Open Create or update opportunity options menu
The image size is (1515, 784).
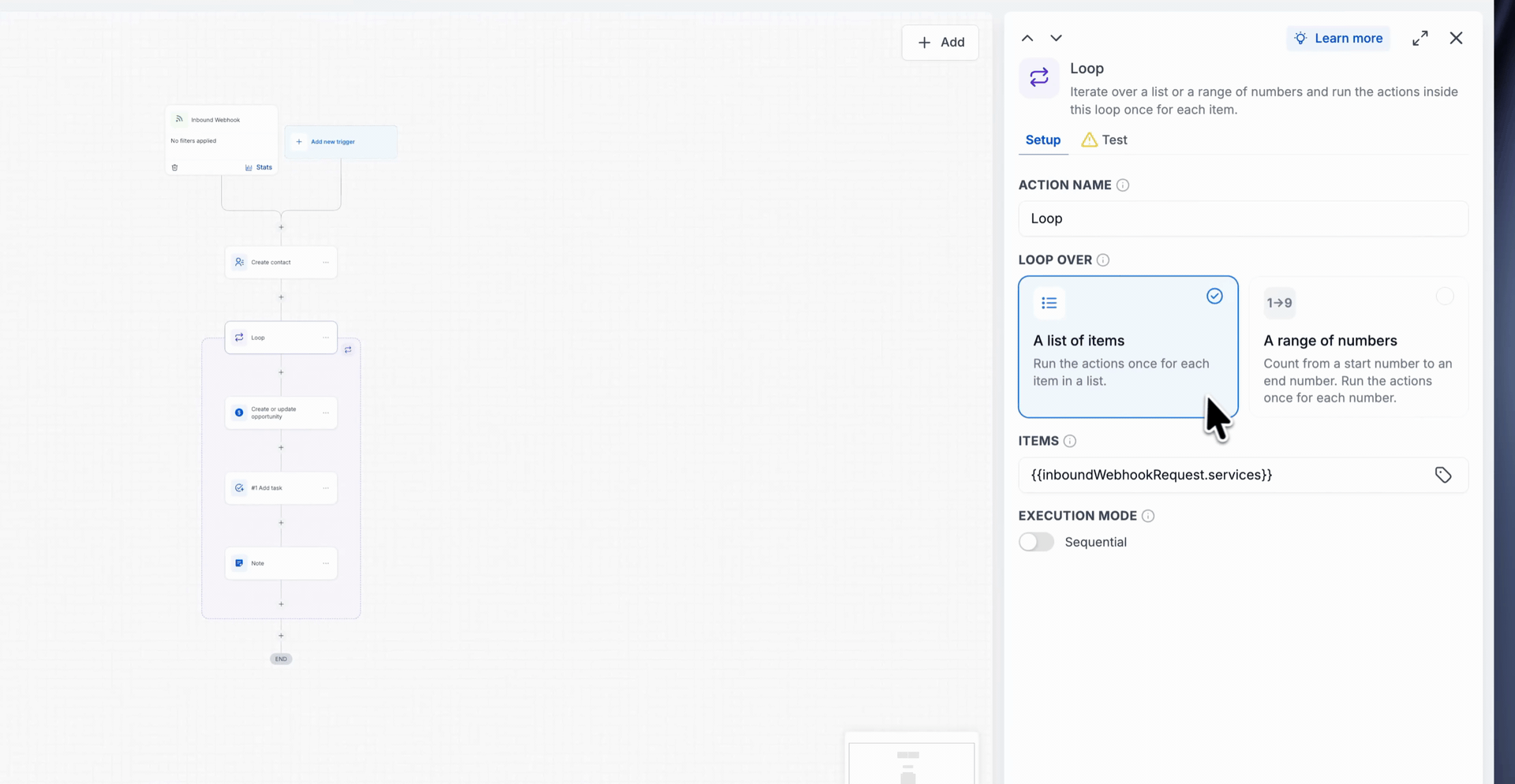pyautogui.click(x=326, y=413)
